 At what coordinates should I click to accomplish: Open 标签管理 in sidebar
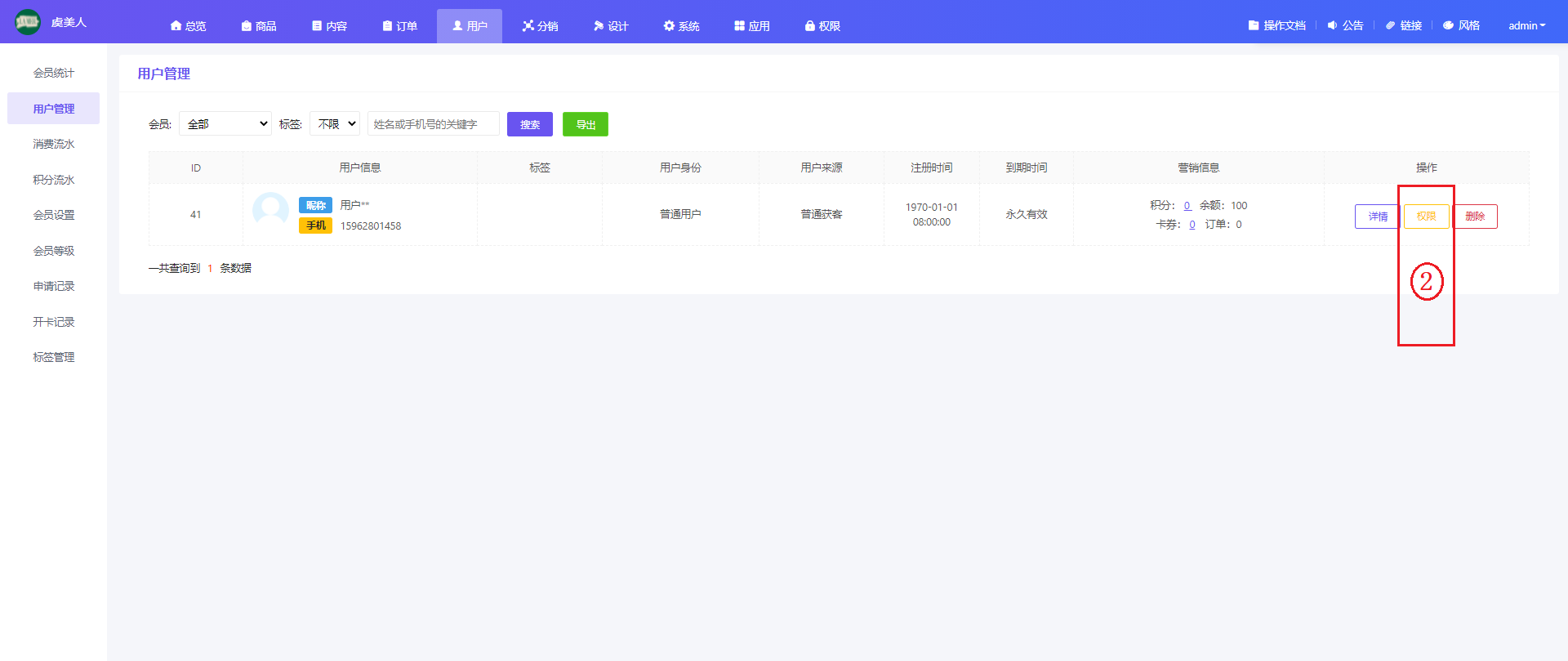pos(53,357)
